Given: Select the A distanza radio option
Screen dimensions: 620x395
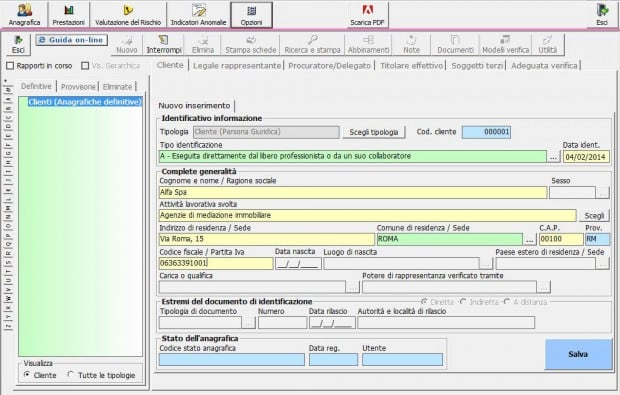Looking at the screenshot, I should 507,302.
